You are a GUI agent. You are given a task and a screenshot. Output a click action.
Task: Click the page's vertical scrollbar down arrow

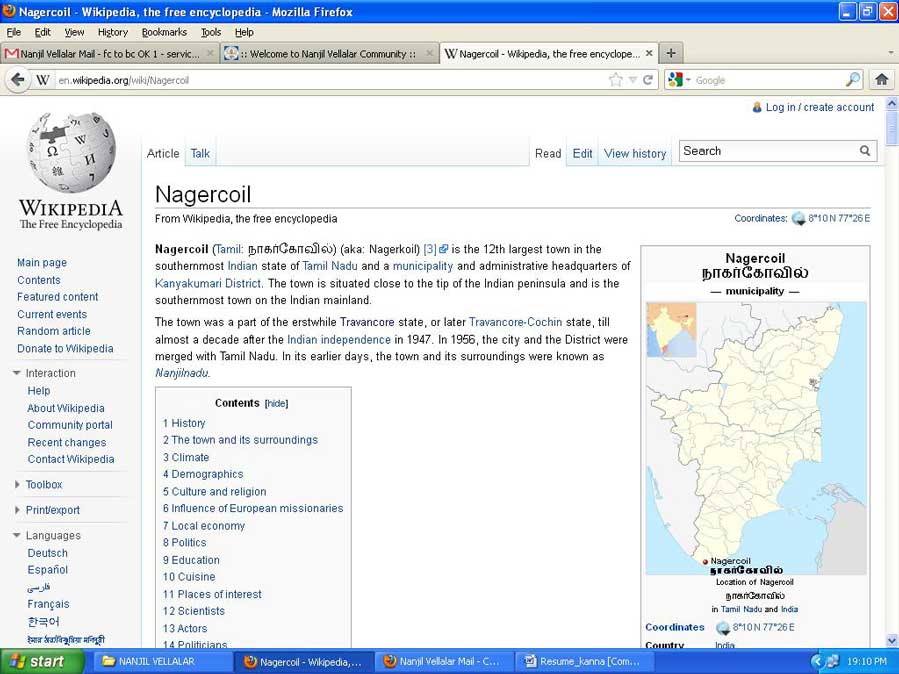pyautogui.click(x=891, y=640)
